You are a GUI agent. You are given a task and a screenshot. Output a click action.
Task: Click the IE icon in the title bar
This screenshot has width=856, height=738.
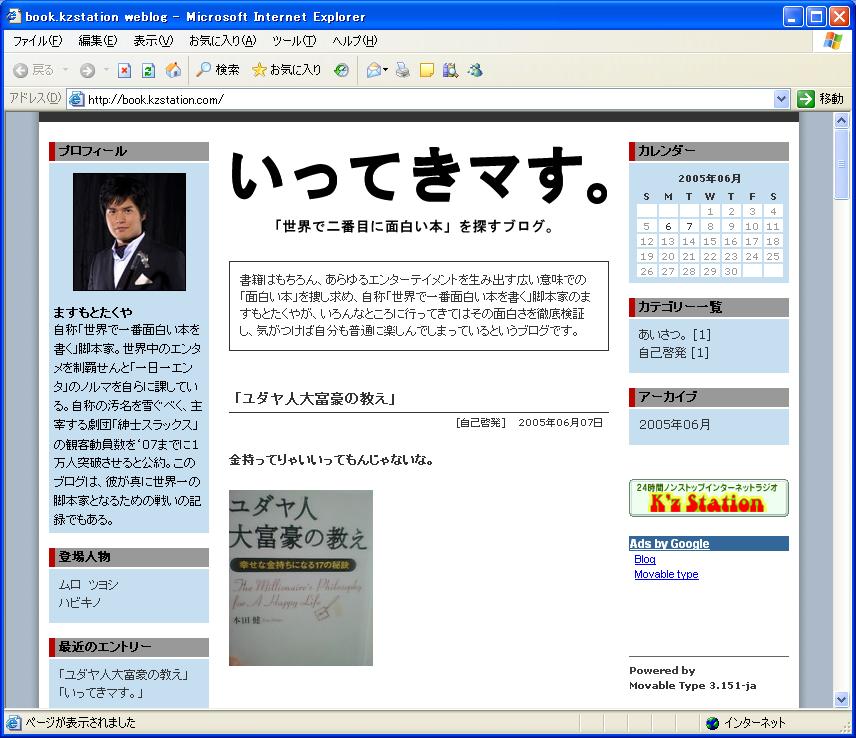[13, 16]
